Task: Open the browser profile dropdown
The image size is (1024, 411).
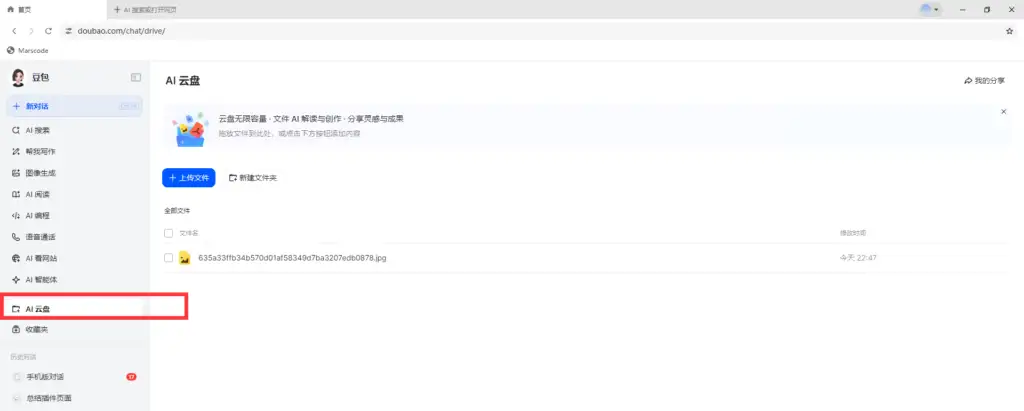Action: click(930, 10)
